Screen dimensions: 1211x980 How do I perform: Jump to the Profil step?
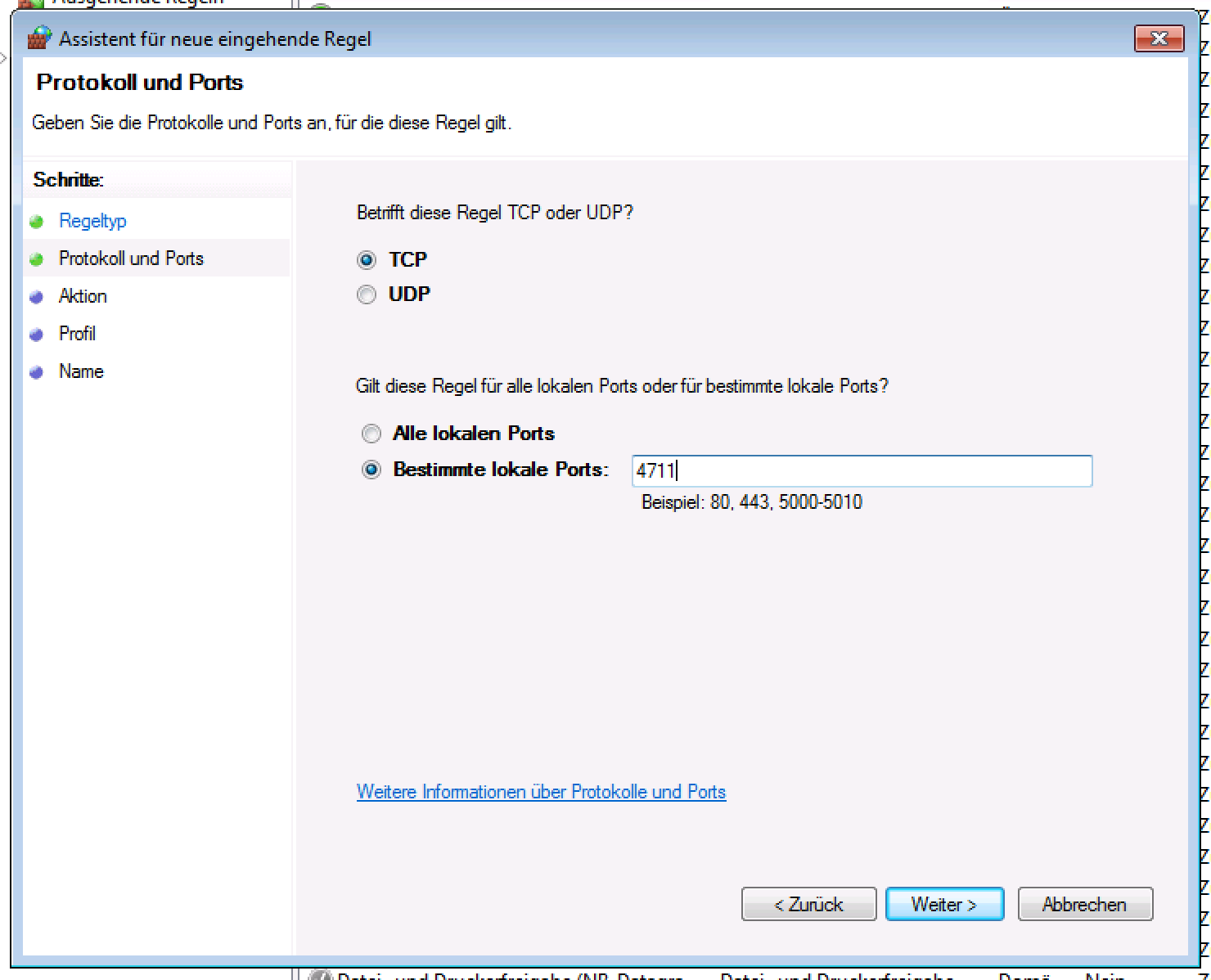[77, 334]
